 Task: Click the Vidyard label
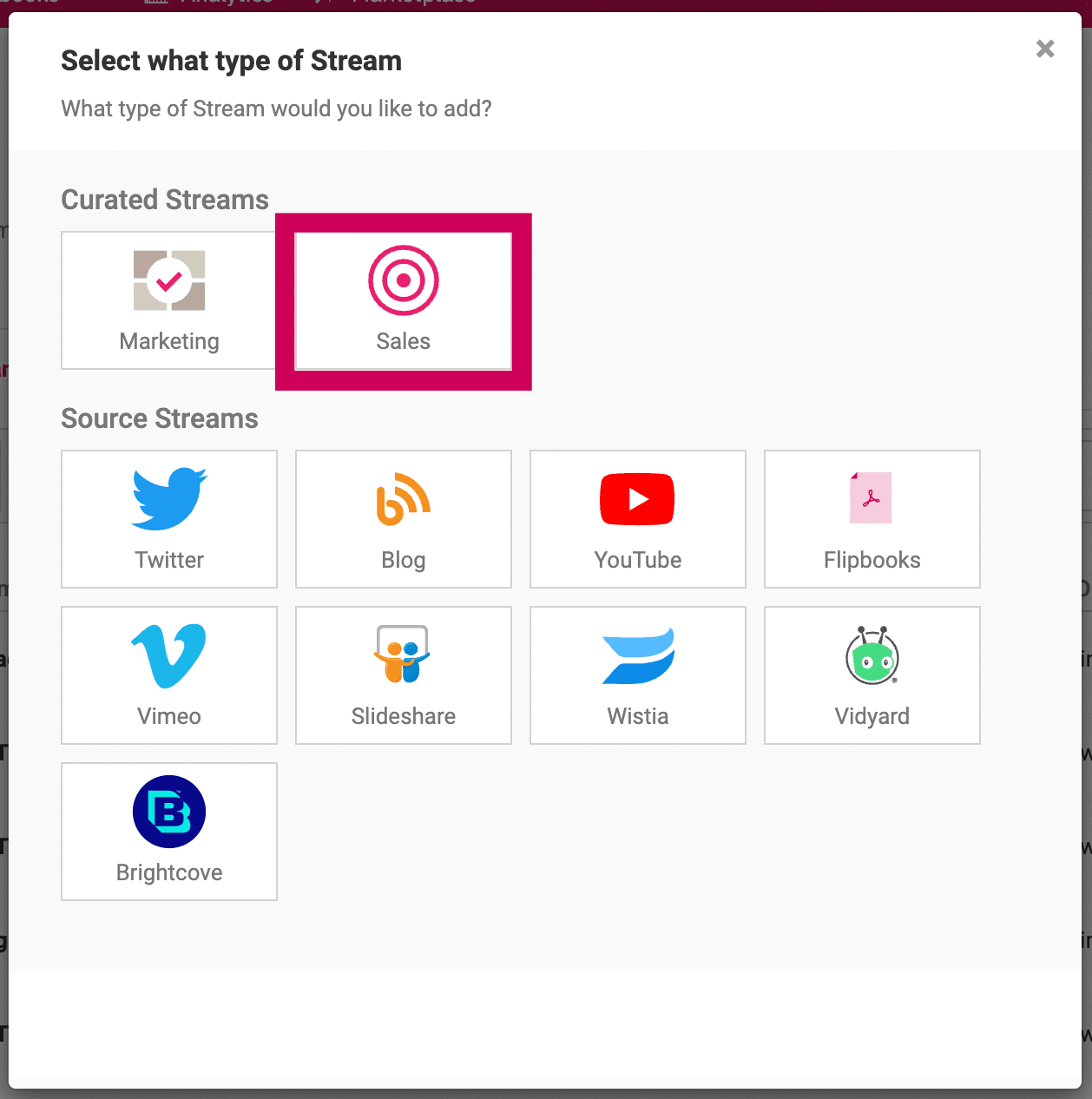872,717
